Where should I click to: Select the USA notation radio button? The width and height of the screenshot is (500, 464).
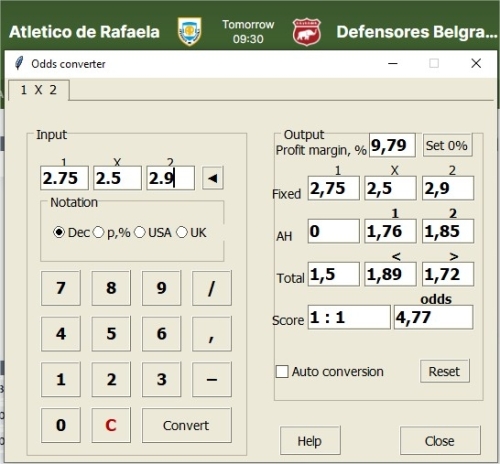pyautogui.click(x=140, y=232)
